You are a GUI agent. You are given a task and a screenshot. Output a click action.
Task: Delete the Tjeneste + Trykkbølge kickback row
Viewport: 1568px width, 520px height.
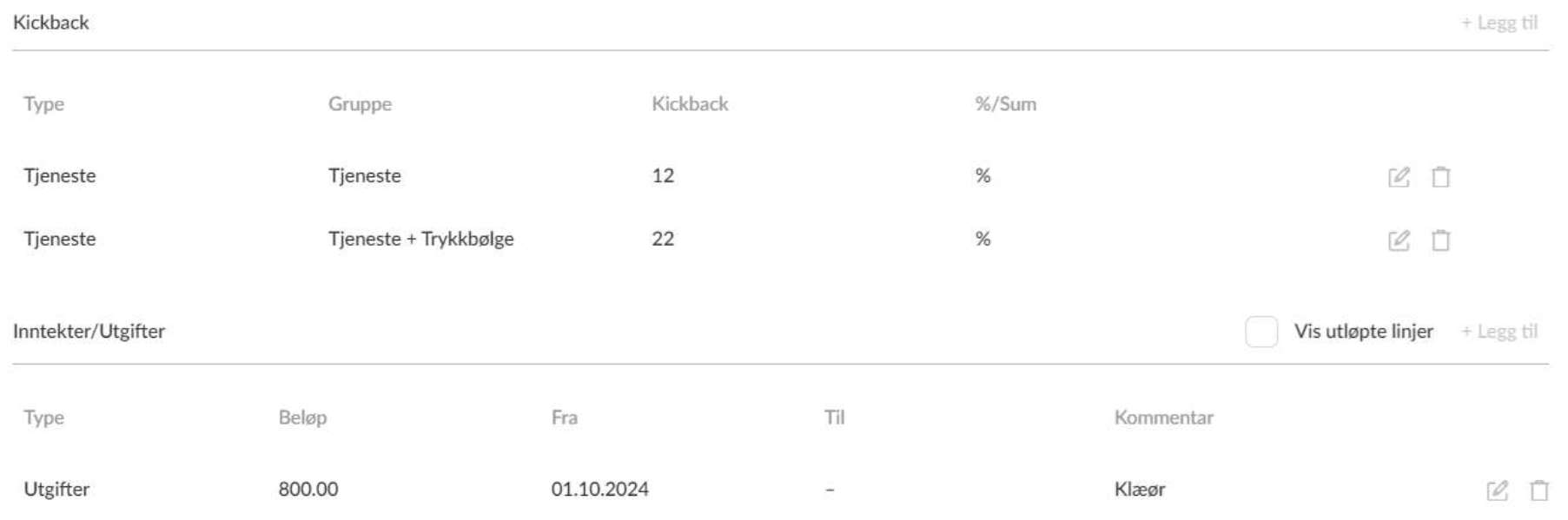[x=1440, y=240]
